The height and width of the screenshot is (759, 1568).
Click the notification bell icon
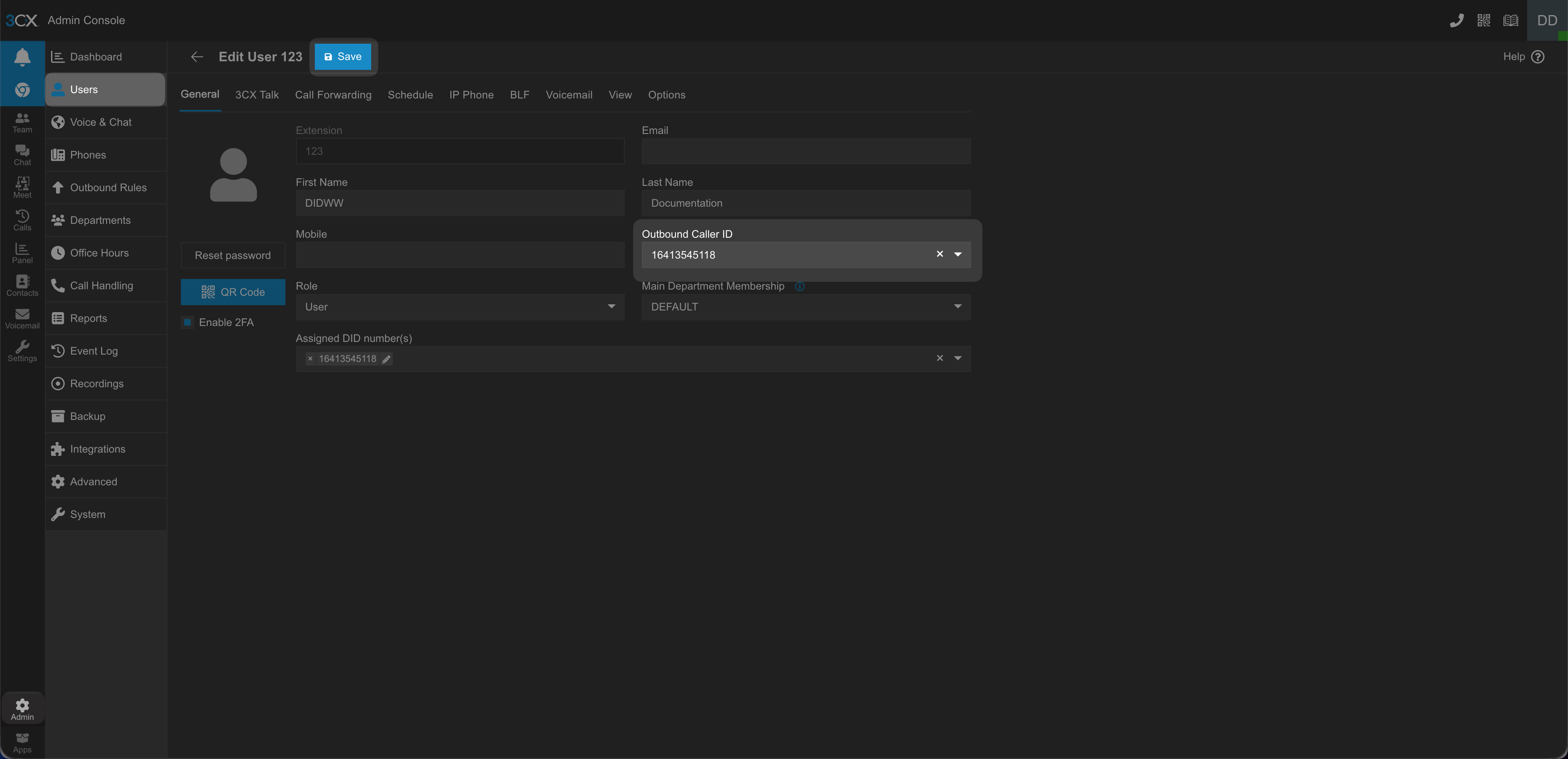point(22,57)
